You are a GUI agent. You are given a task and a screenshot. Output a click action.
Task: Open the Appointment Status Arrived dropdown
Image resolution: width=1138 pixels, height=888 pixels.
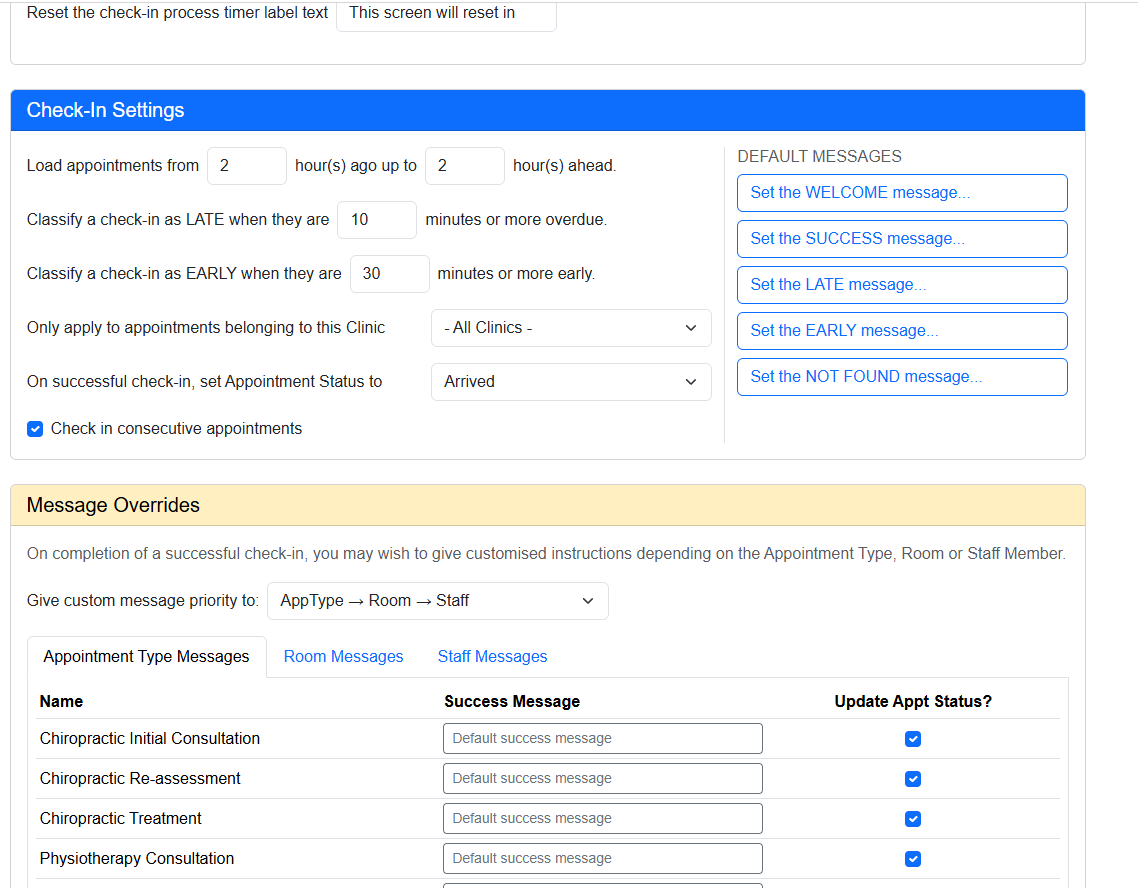point(571,382)
